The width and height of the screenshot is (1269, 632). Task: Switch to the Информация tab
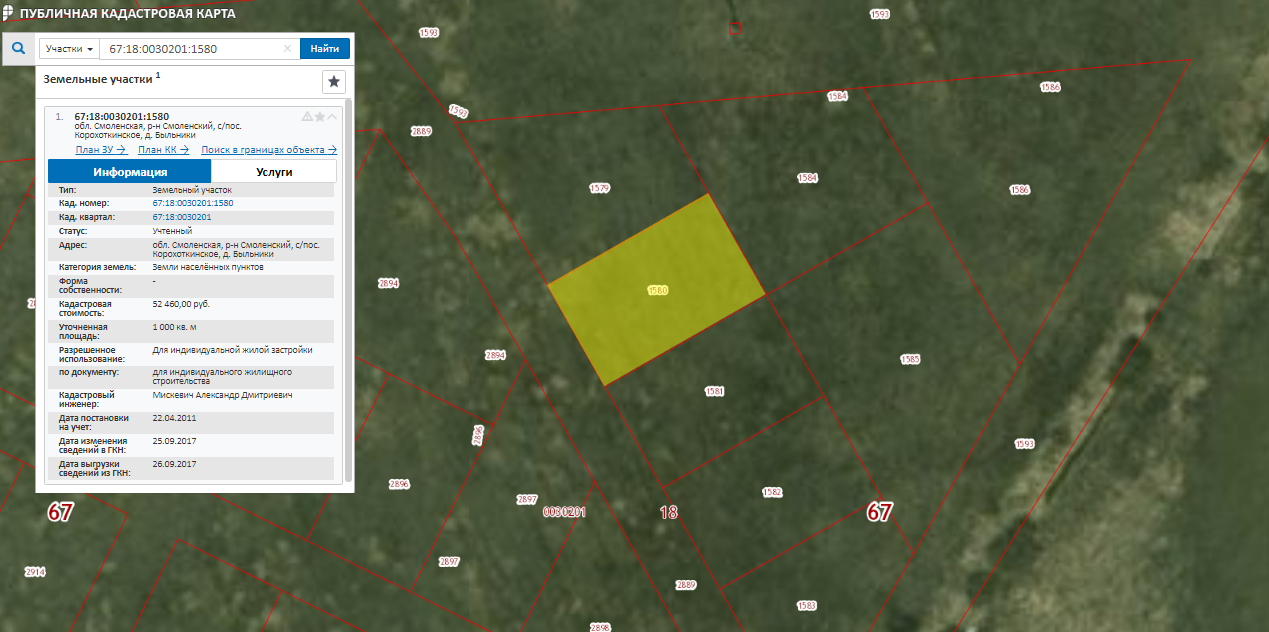[130, 172]
